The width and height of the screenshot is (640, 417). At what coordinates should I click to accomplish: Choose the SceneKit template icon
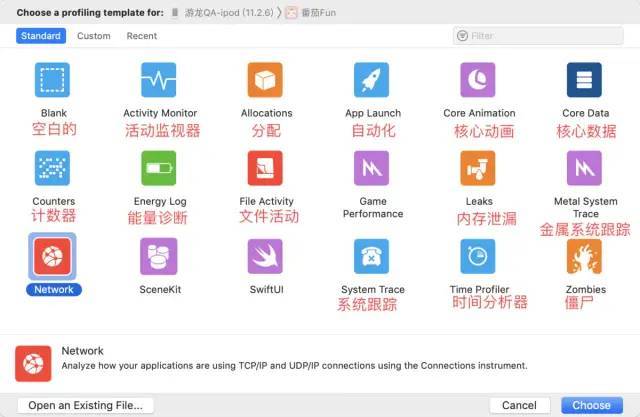159,256
